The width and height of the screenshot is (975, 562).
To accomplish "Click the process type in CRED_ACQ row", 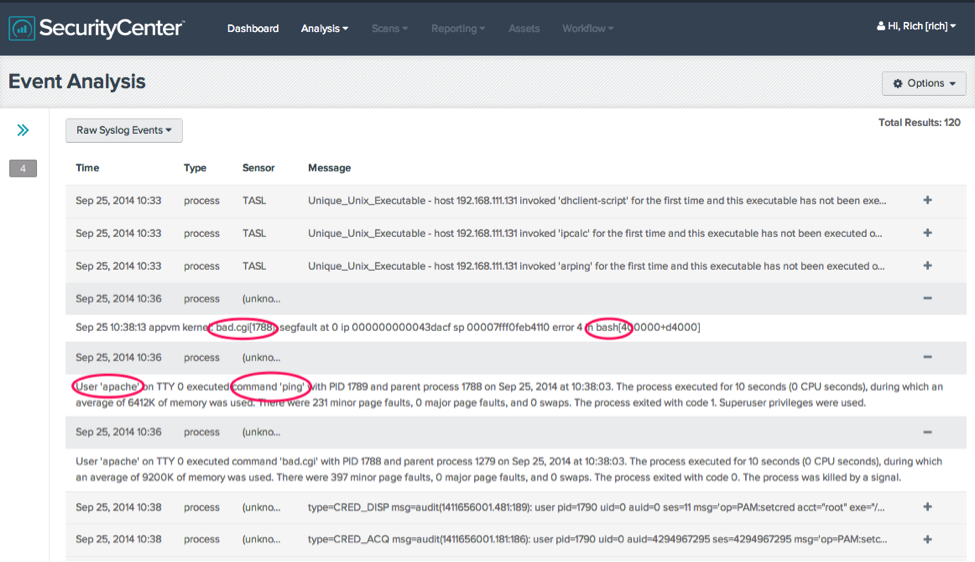I will tap(201, 540).
